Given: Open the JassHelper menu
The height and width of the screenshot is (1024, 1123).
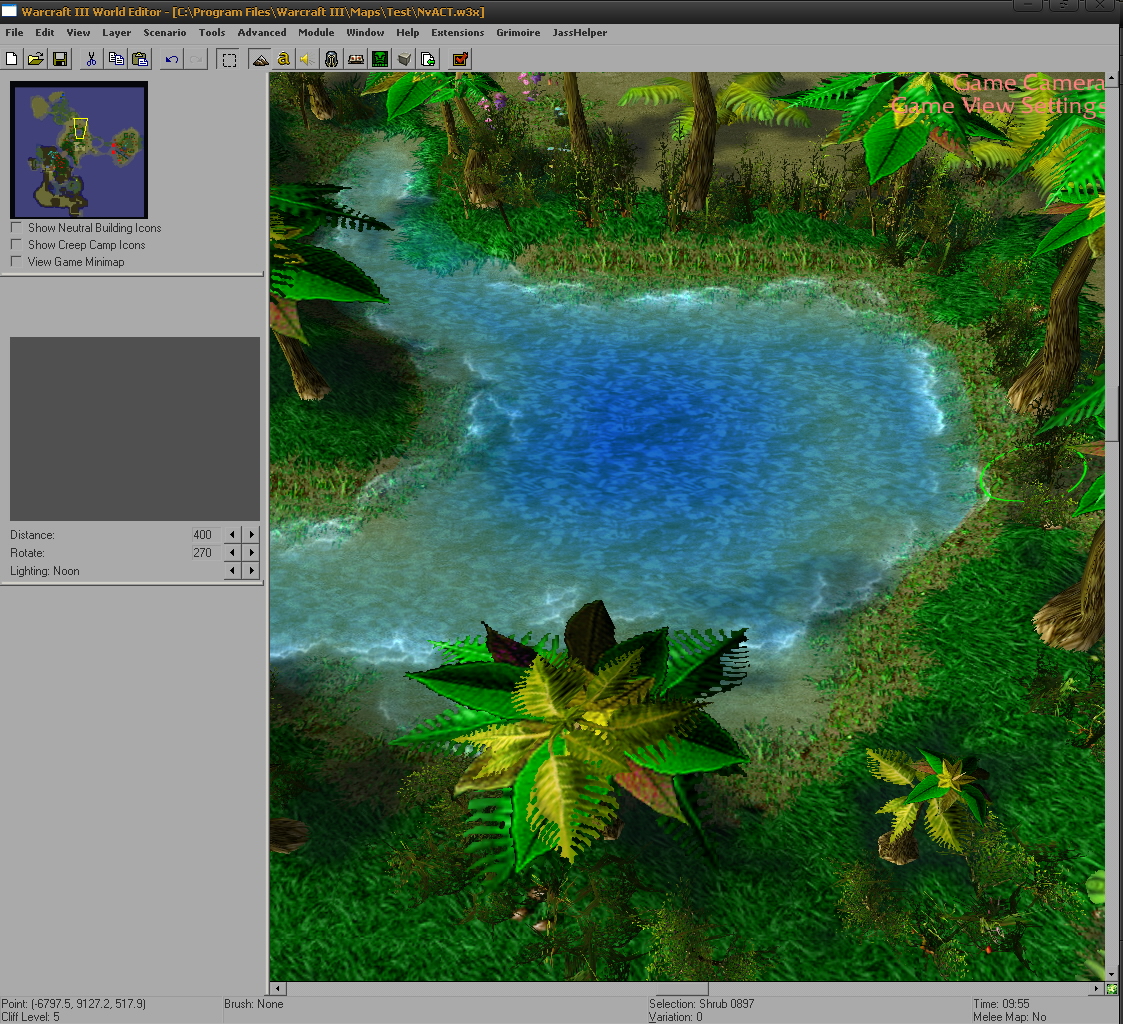Looking at the screenshot, I should point(579,32).
